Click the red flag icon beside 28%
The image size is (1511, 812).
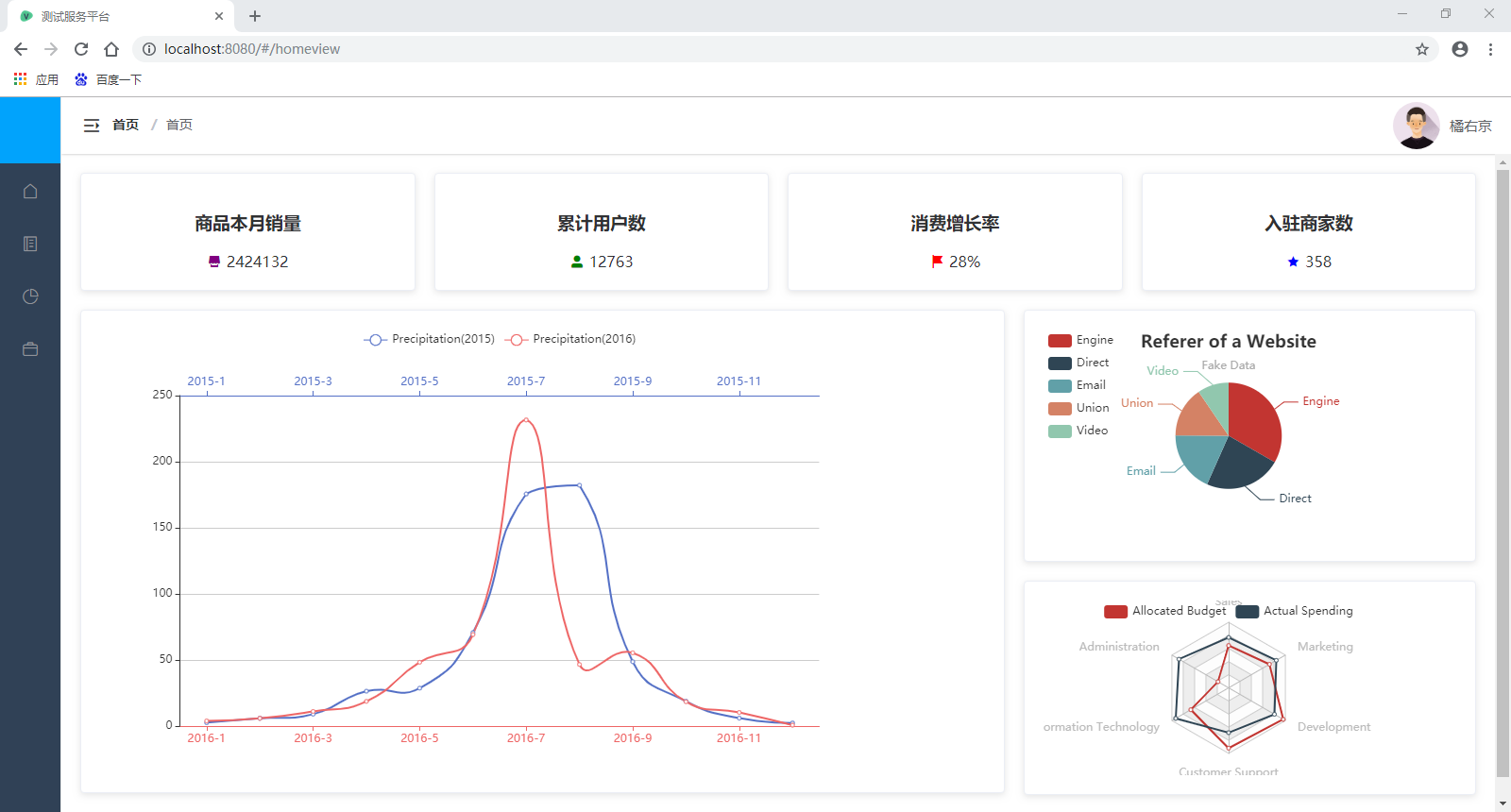coord(937,262)
